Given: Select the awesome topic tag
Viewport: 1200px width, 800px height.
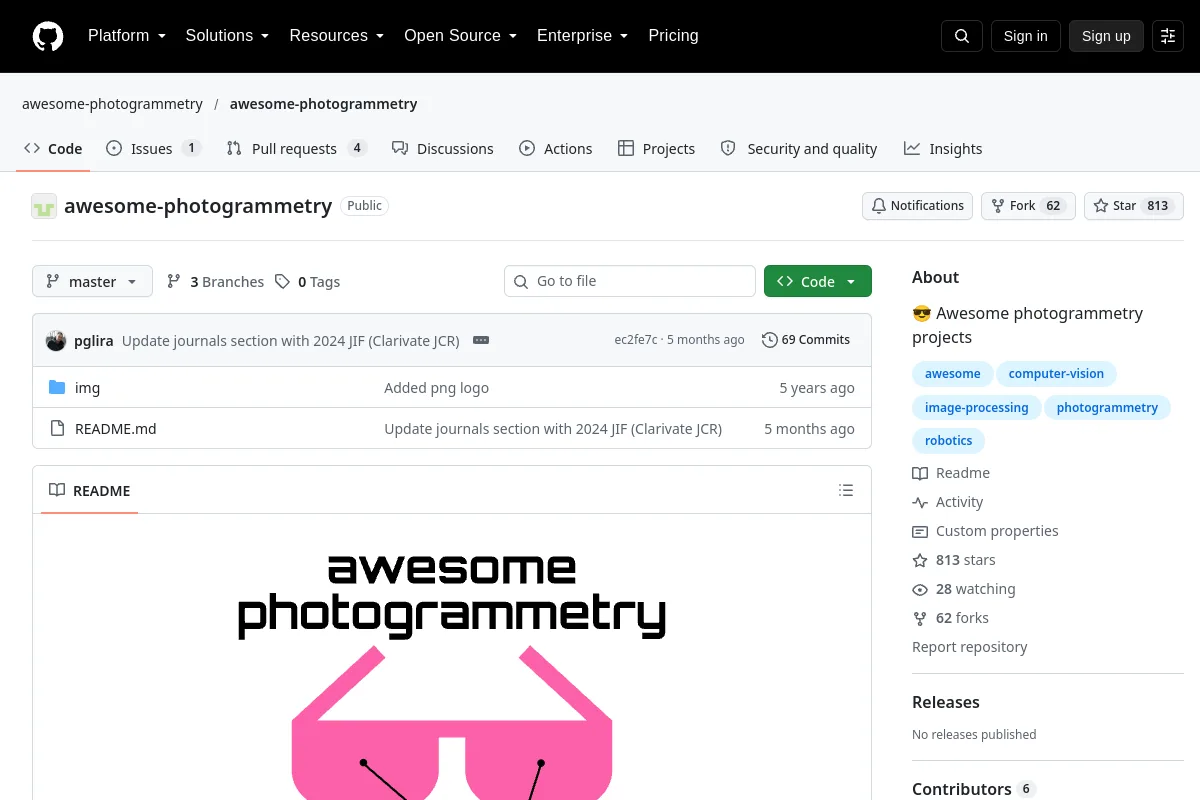Looking at the screenshot, I should tap(953, 373).
